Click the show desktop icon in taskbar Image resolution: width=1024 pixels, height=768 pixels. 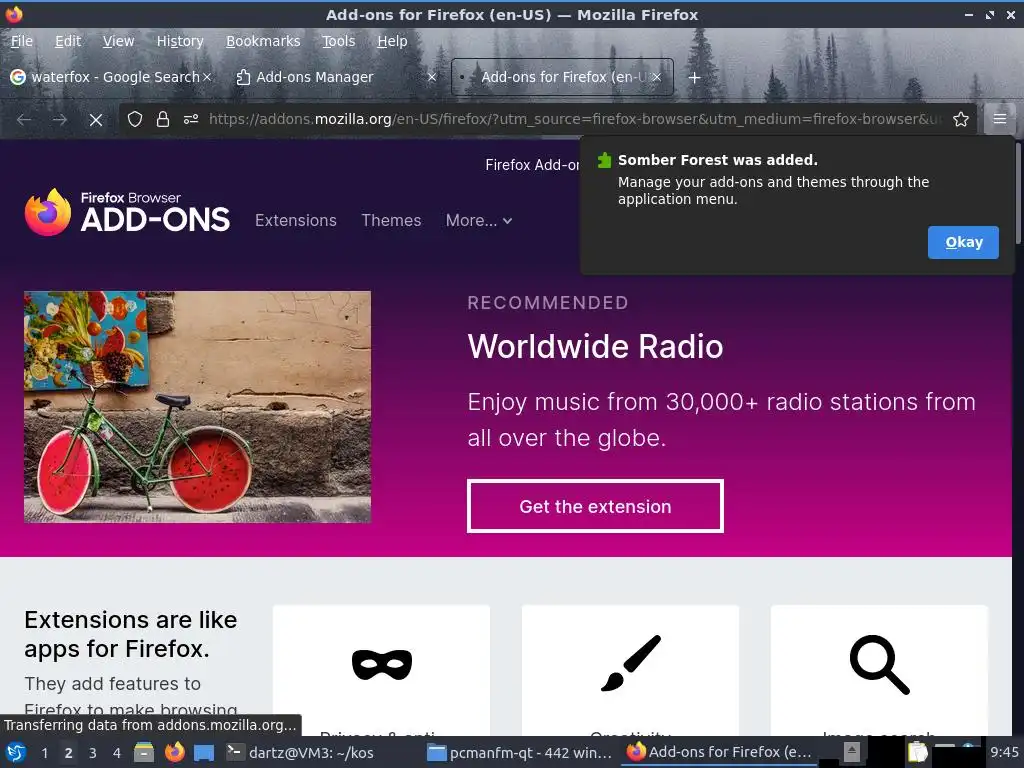[204, 753]
